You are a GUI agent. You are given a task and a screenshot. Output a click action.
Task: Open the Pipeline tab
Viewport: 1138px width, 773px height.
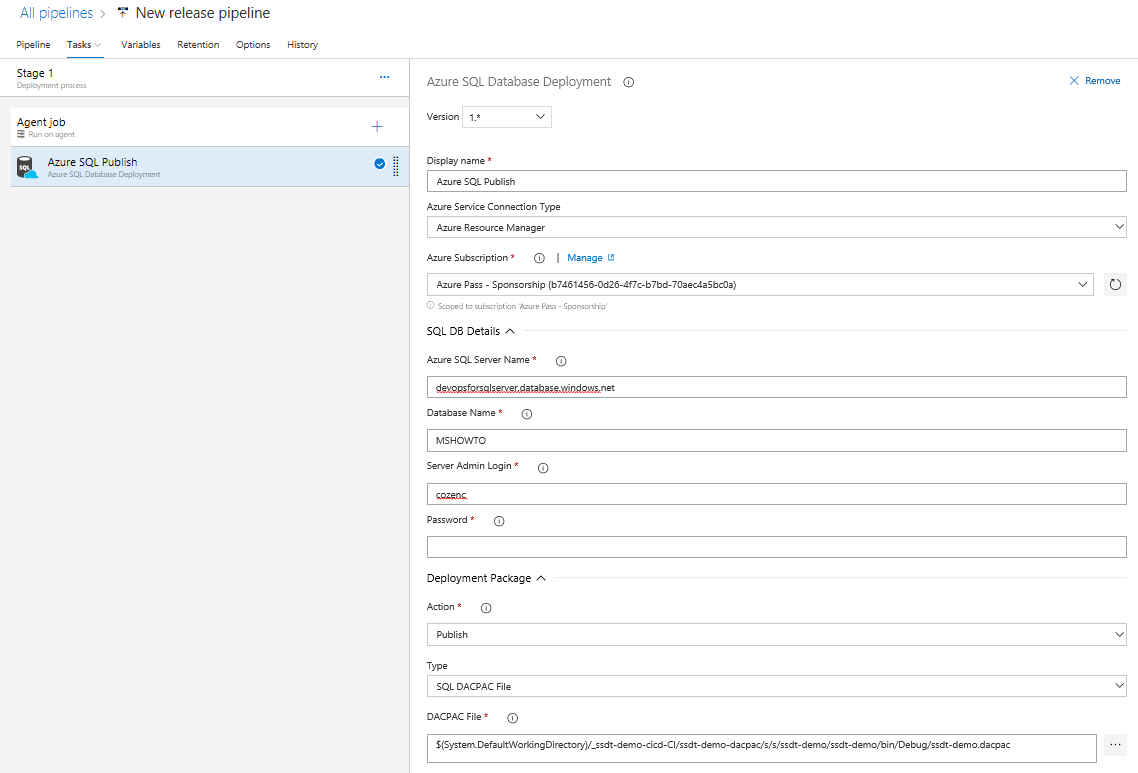tap(33, 45)
